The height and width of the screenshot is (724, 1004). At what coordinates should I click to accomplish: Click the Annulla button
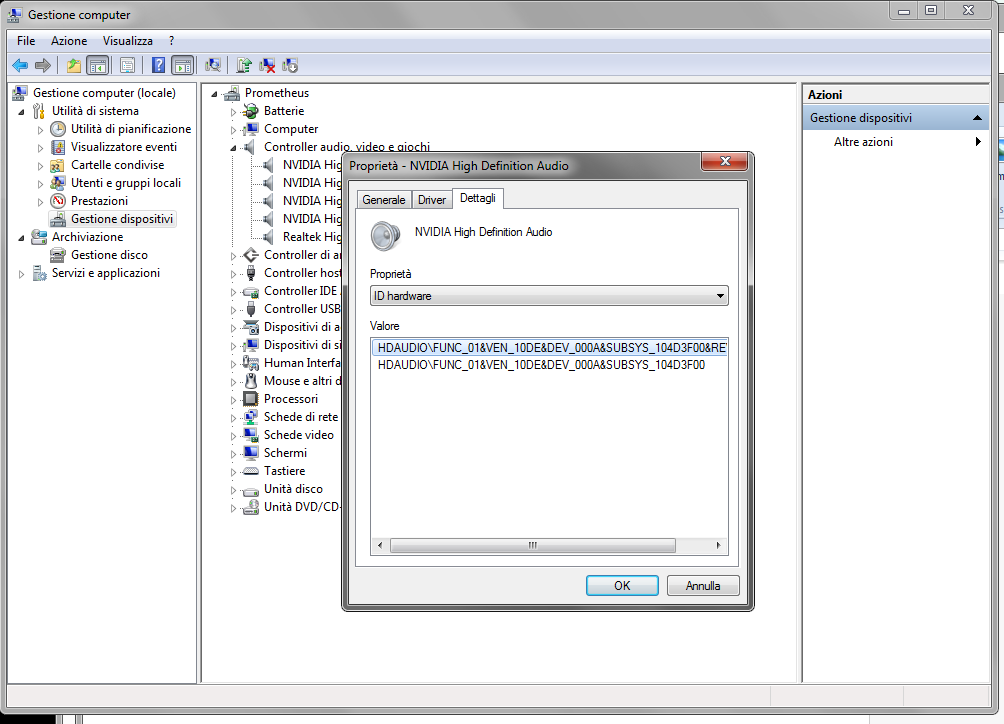pos(703,586)
